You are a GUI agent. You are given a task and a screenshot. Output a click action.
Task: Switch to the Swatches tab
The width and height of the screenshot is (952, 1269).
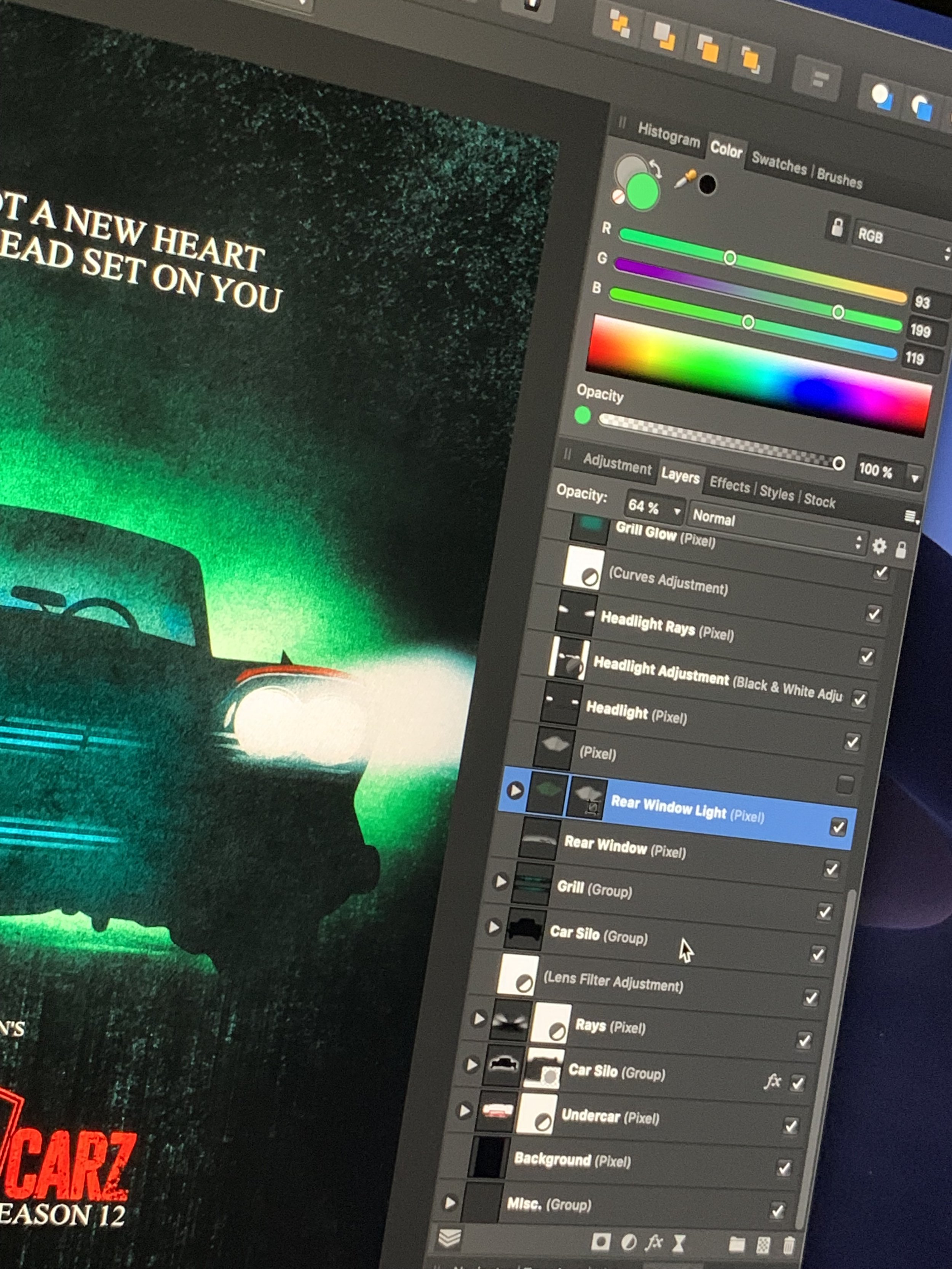tap(779, 164)
